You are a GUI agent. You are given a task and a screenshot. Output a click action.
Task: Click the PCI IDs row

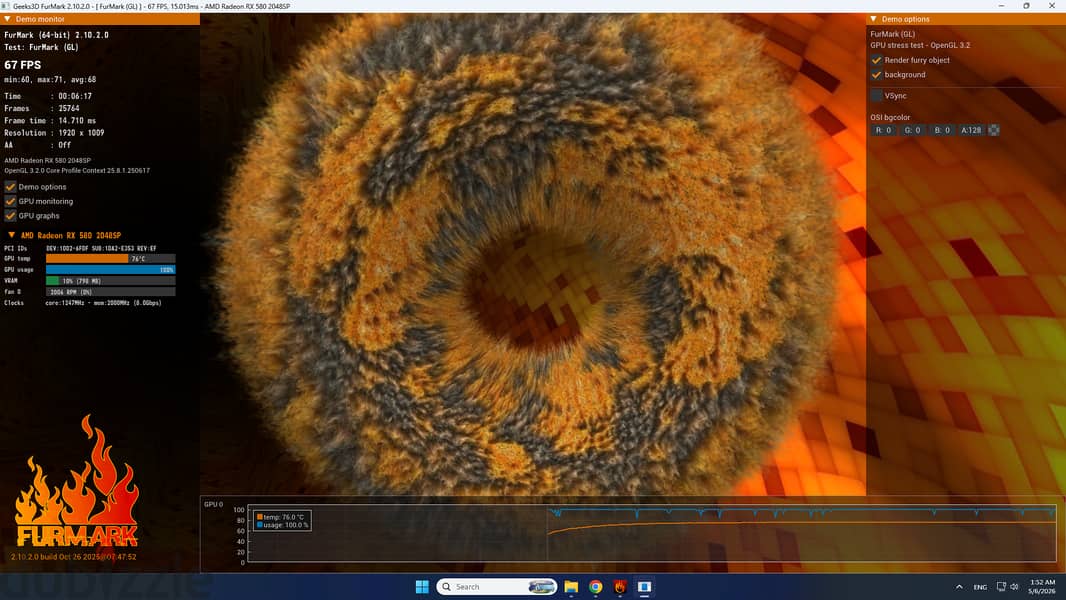(x=80, y=249)
